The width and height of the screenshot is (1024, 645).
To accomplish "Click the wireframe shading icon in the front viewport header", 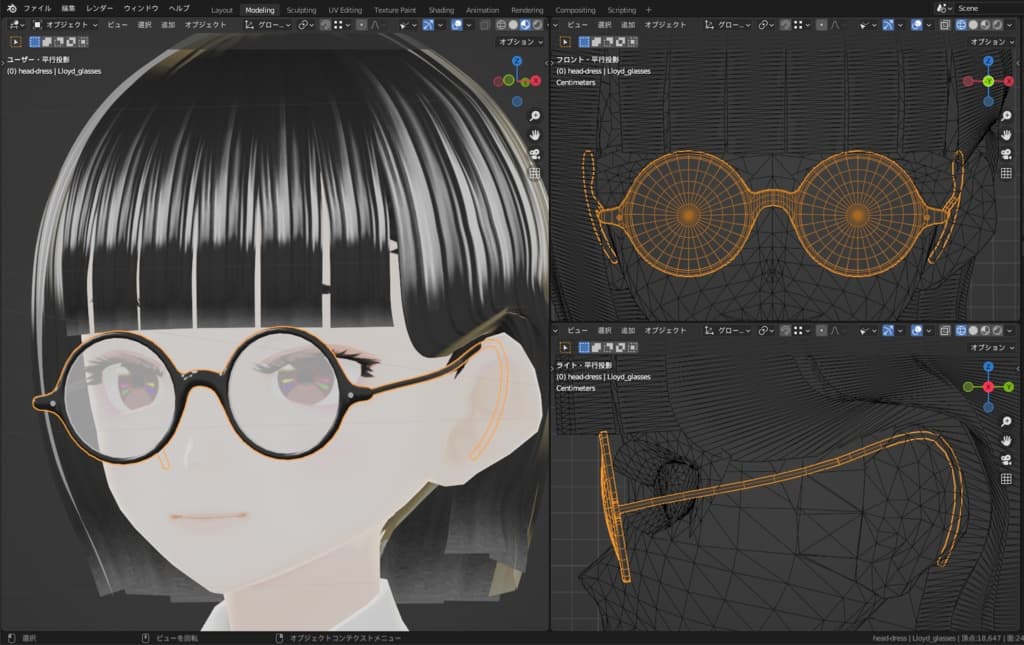I will coord(961,24).
